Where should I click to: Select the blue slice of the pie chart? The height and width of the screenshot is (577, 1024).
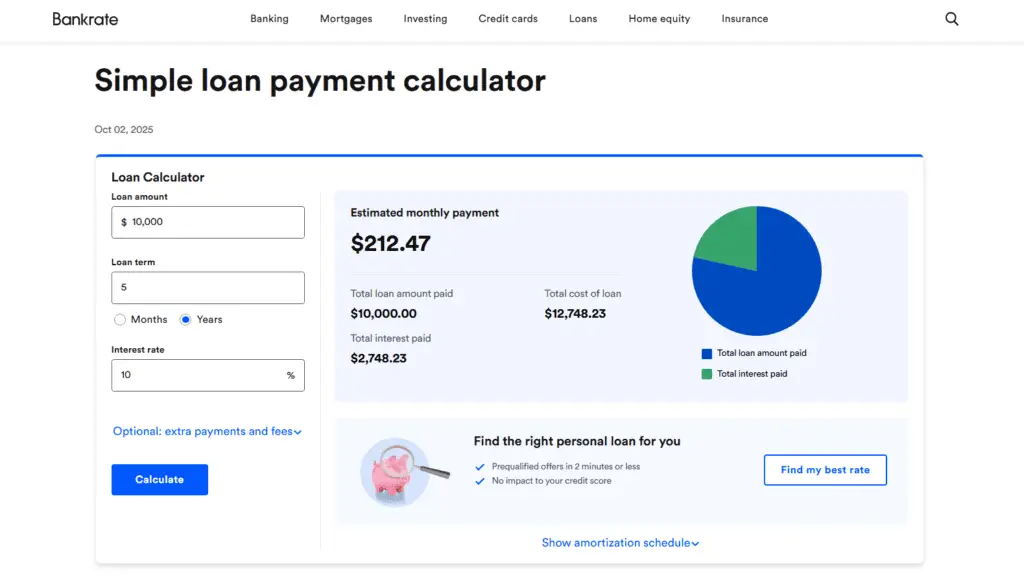point(775,290)
